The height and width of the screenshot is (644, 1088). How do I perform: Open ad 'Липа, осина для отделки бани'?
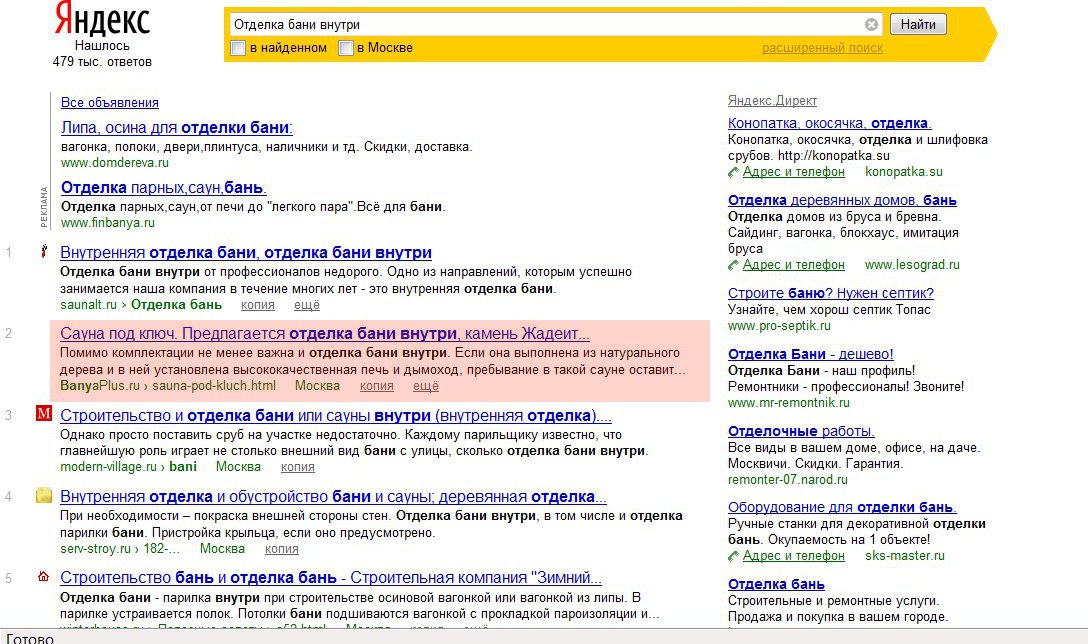point(177,128)
